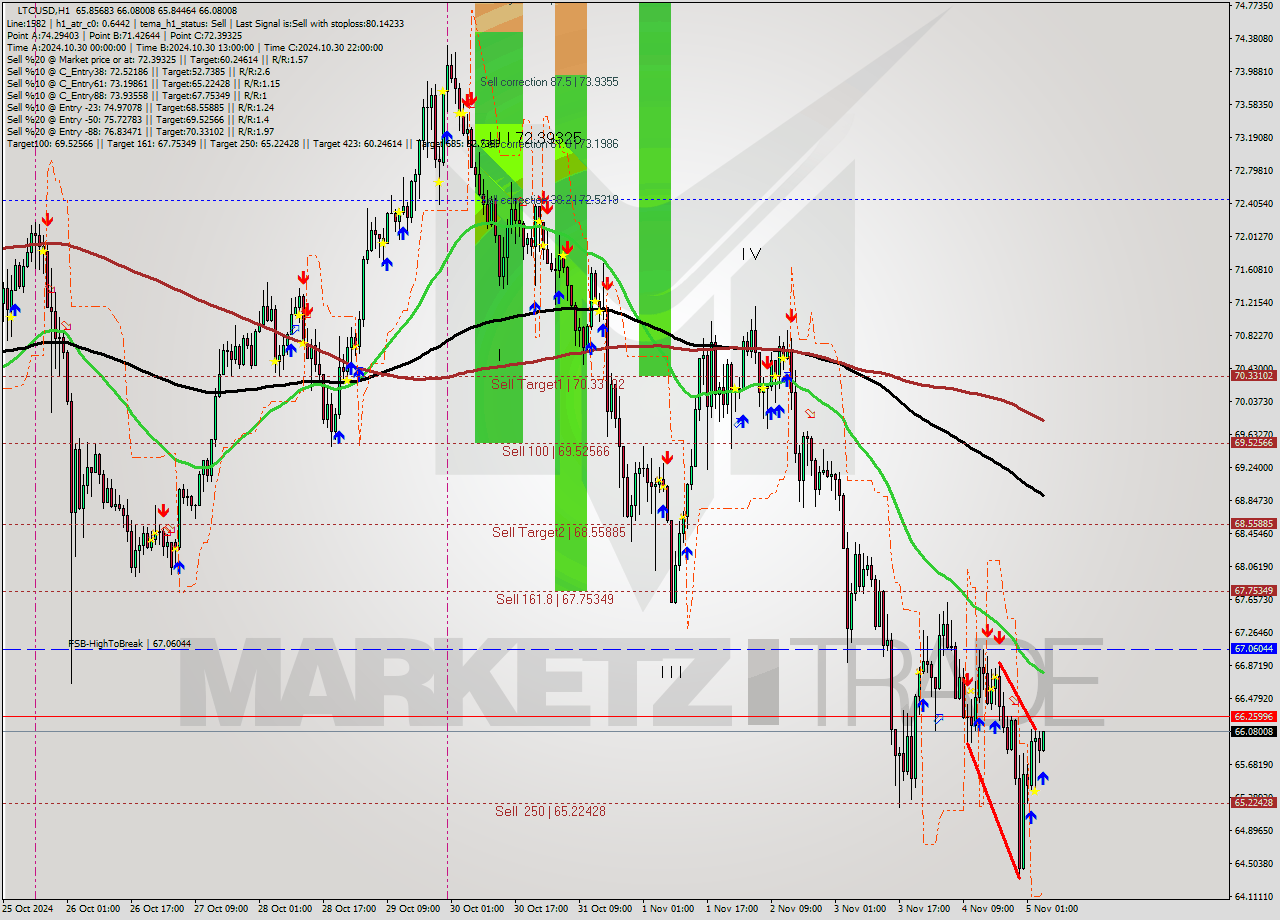Click the '4 Nov 09:00' time axis label
1280x920 pixels.
point(986,909)
